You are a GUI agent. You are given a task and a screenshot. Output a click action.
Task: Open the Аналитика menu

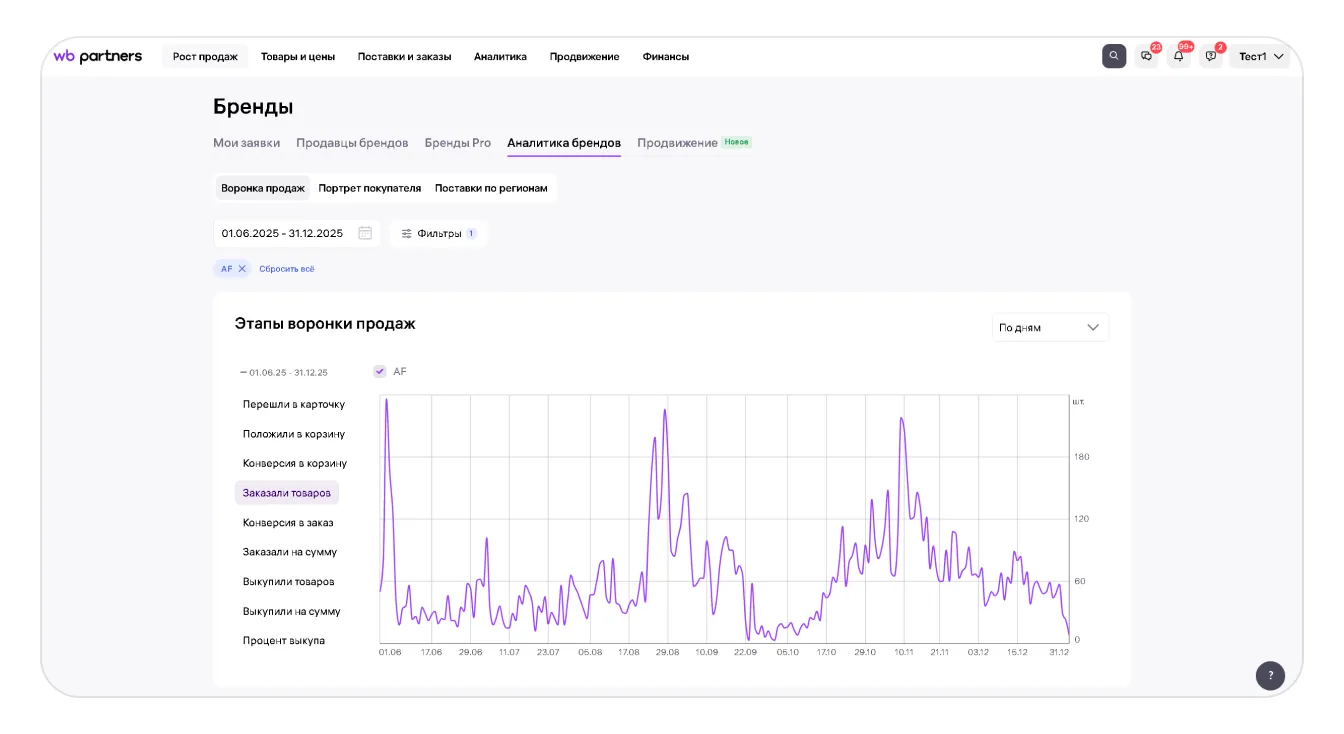click(500, 57)
